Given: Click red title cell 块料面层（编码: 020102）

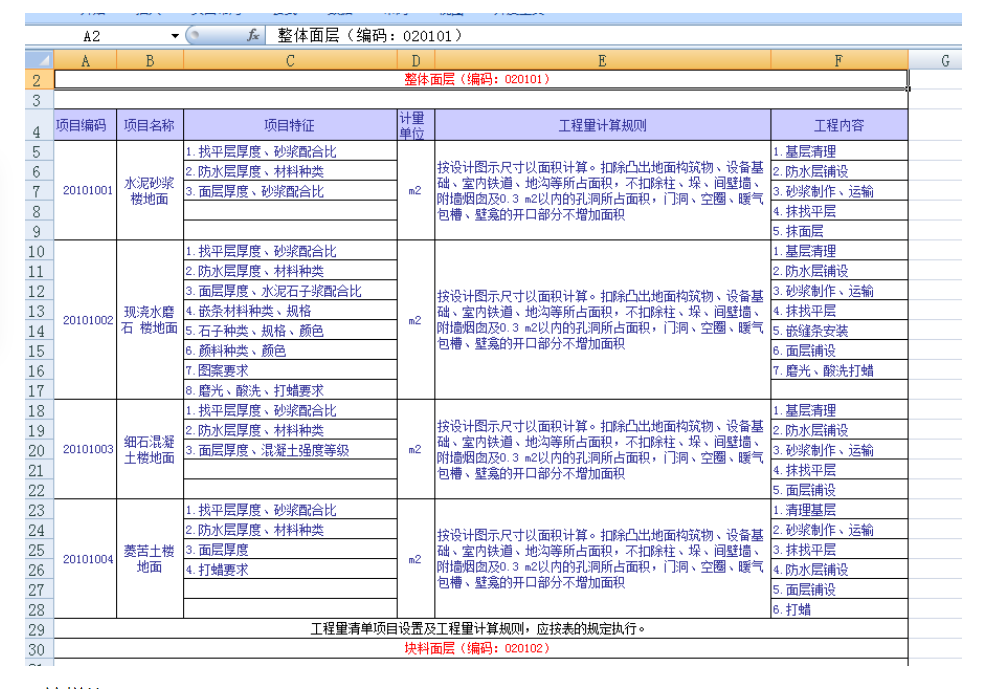Looking at the screenshot, I should pyautogui.click(x=481, y=649).
